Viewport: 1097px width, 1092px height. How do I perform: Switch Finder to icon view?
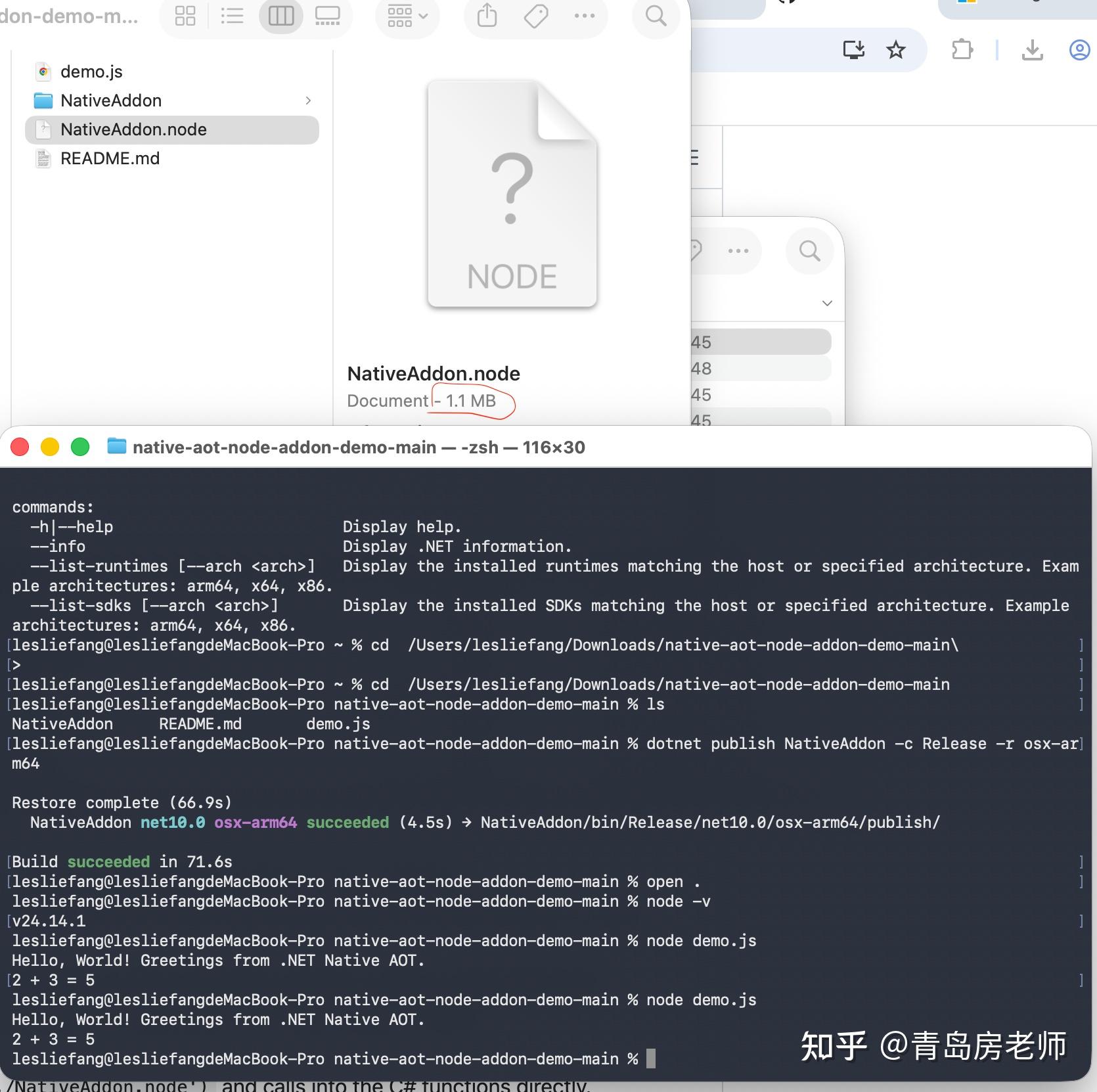(x=185, y=15)
